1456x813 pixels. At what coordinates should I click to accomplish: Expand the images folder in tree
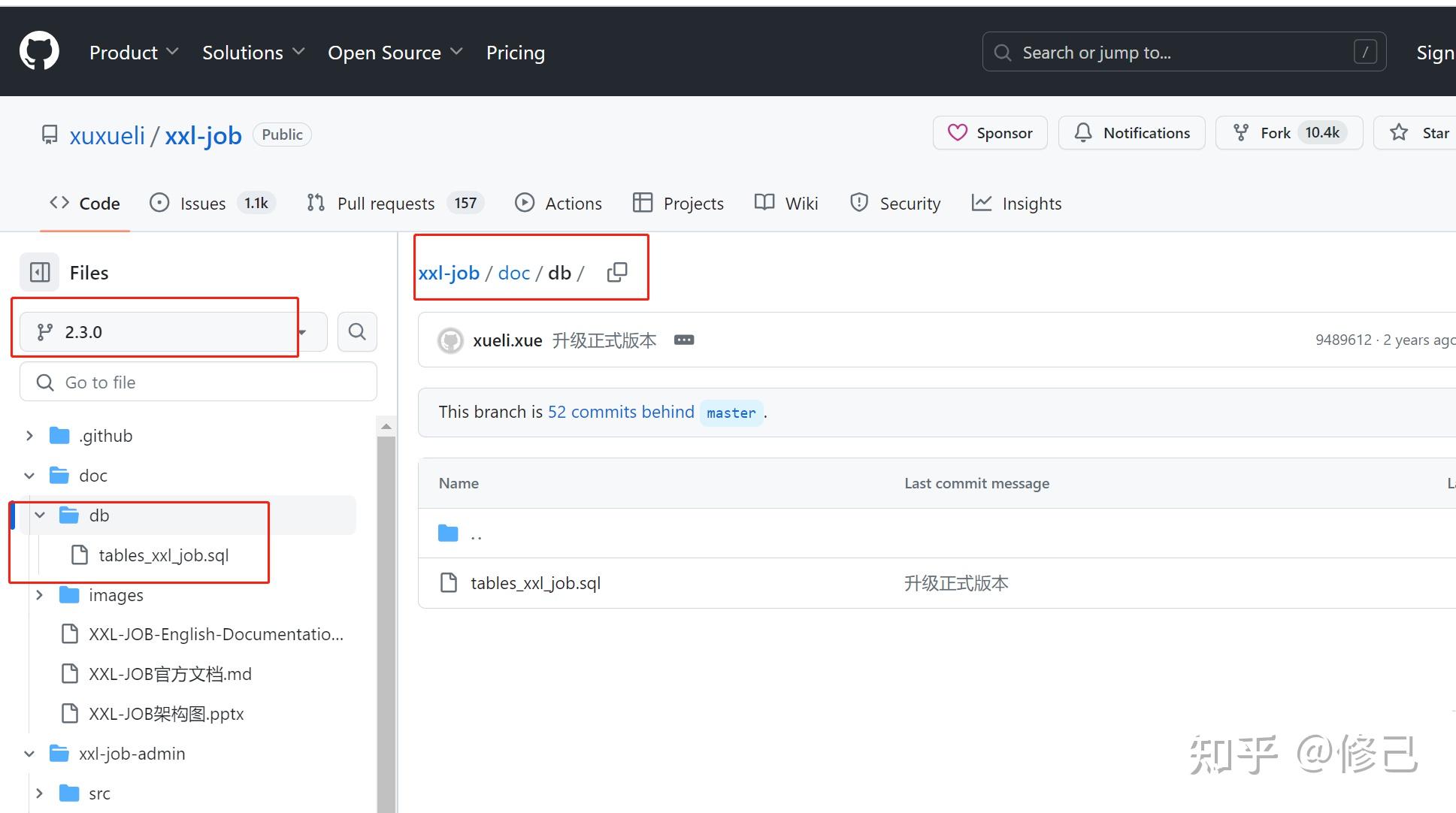click(x=40, y=595)
